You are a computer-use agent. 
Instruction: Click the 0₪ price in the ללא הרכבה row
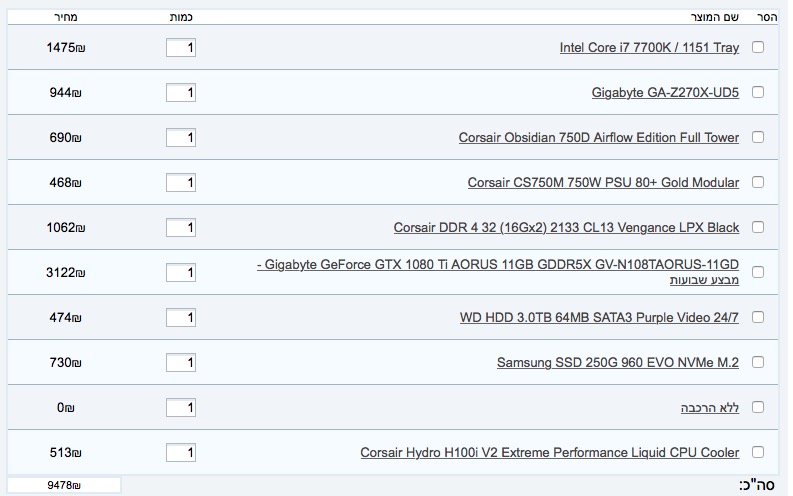(x=66, y=408)
